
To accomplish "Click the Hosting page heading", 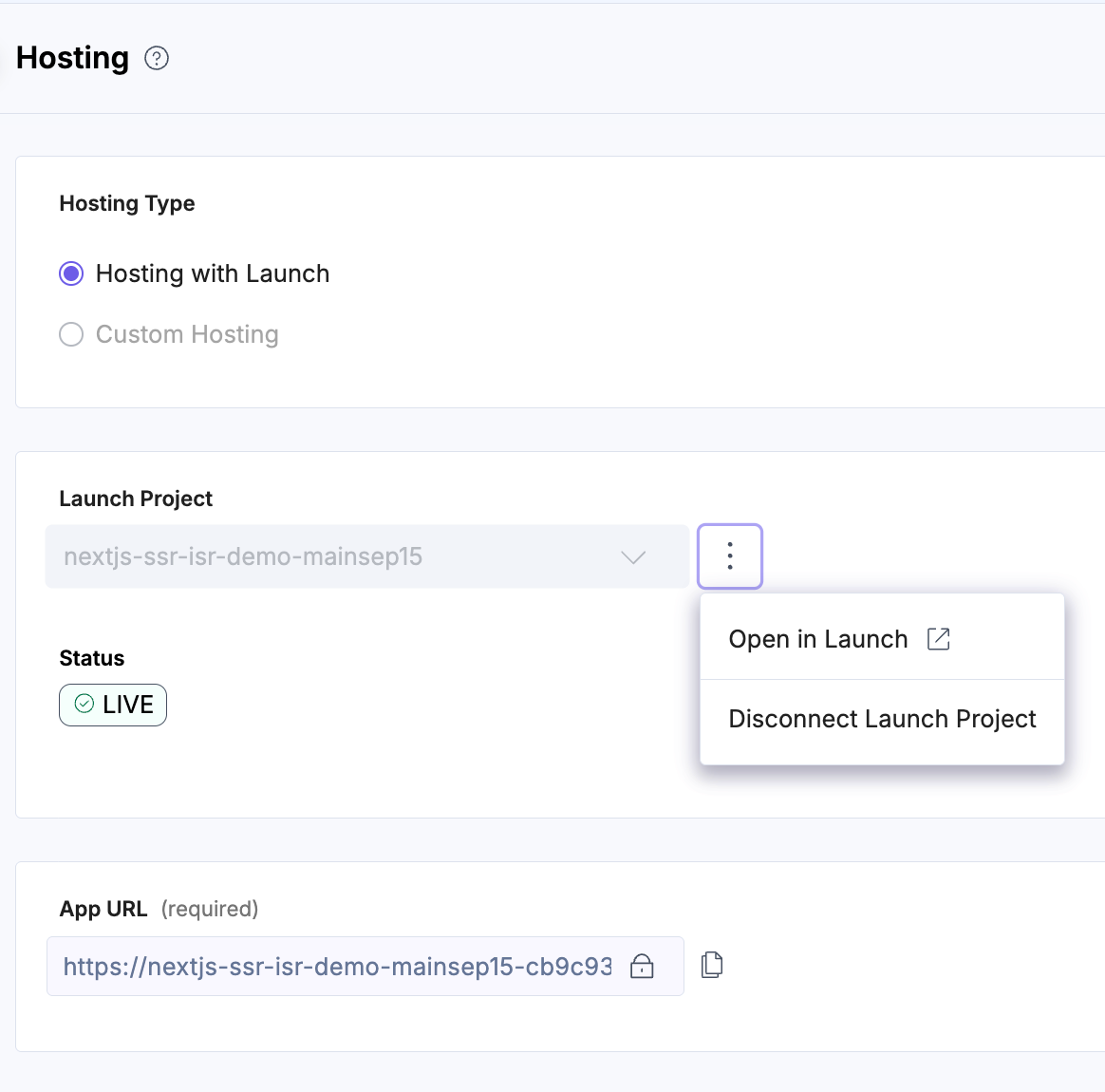I will tap(73, 58).
